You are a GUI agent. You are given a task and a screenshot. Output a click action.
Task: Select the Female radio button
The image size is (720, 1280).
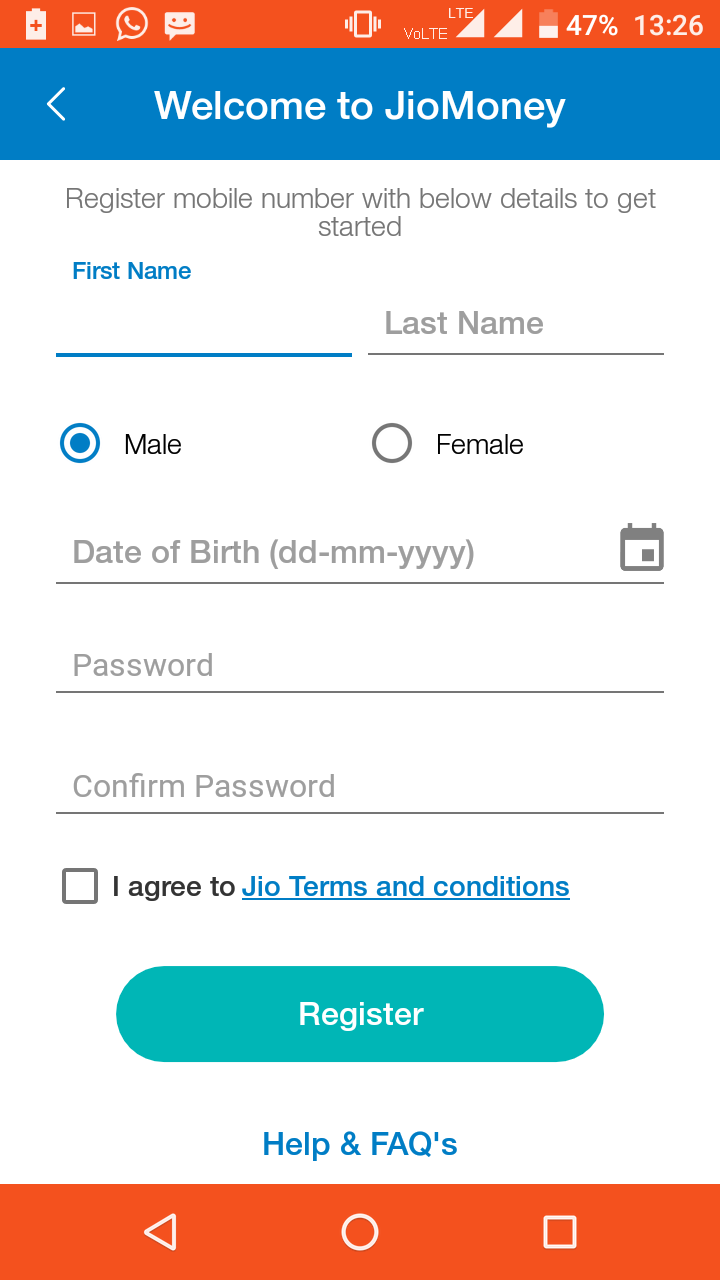point(392,443)
